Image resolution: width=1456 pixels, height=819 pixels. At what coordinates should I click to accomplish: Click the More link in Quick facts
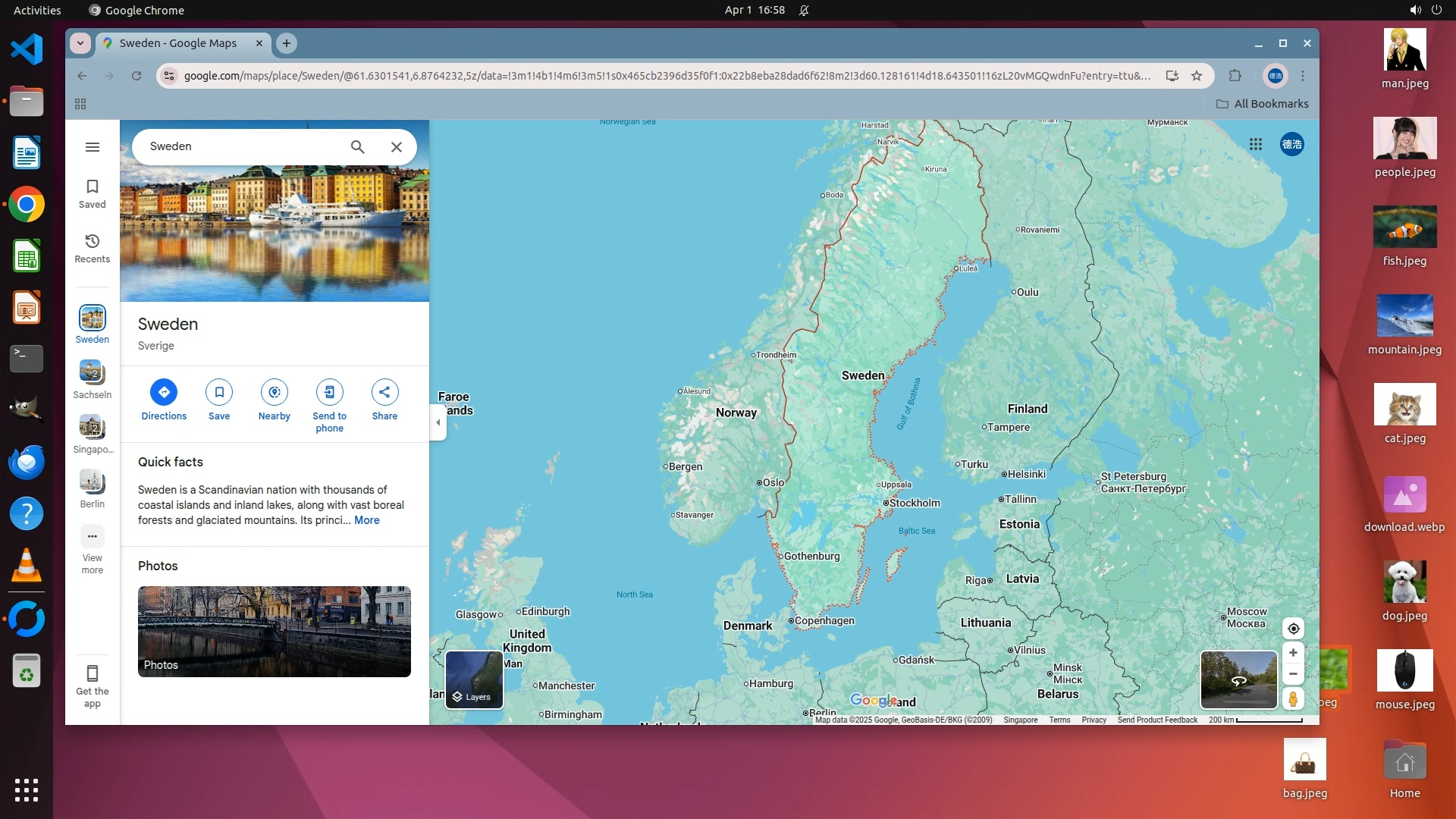[366, 520]
